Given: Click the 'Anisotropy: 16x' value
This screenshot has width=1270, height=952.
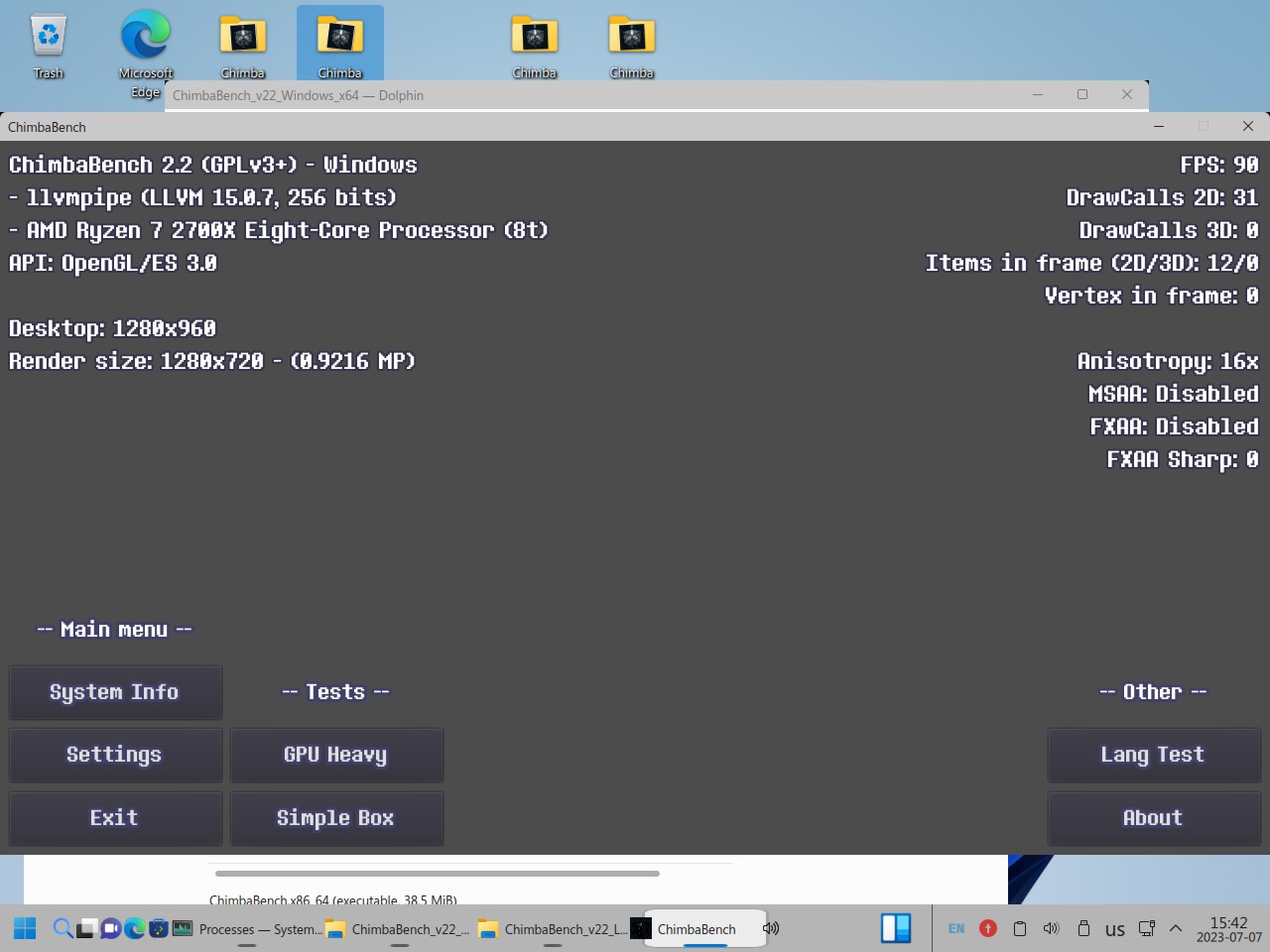Looking at the screenshot, I should [1168, 361].
